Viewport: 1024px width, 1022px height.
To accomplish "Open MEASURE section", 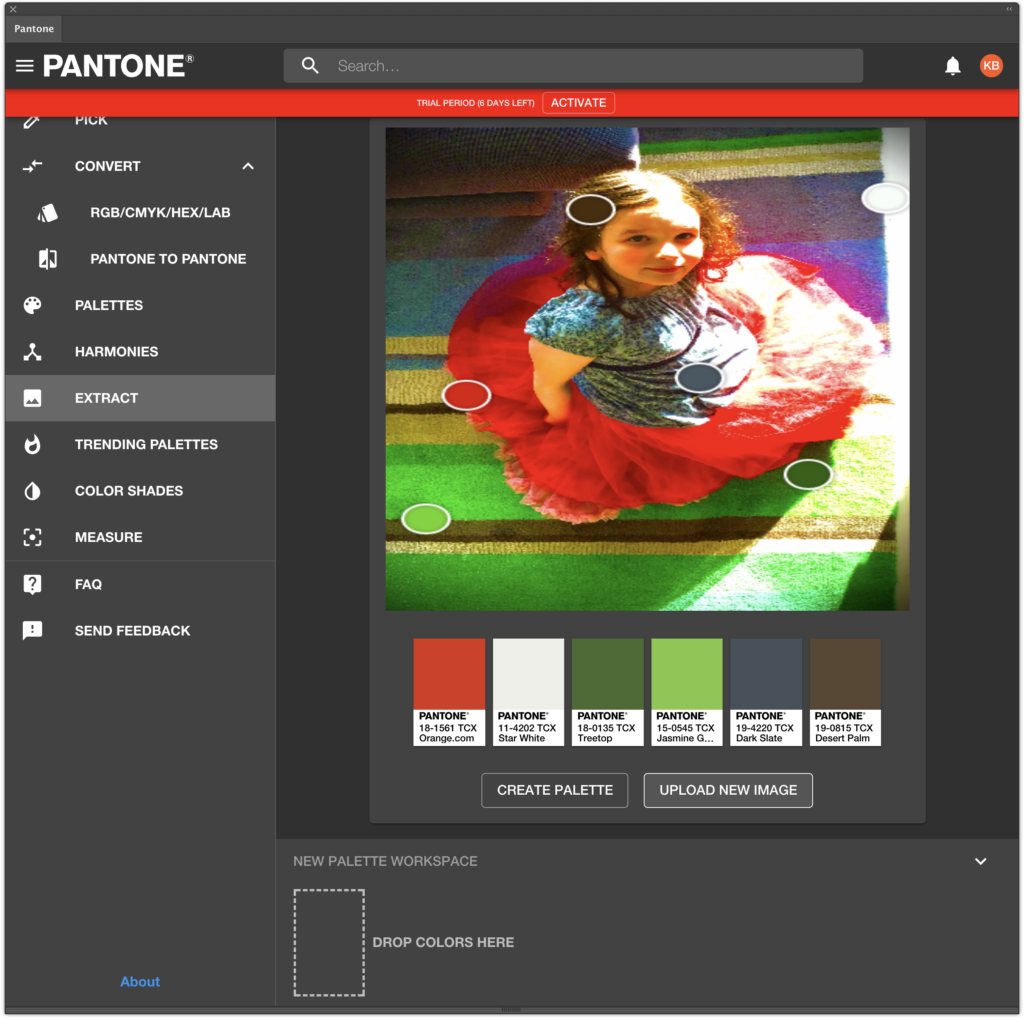I will [139, 537].
